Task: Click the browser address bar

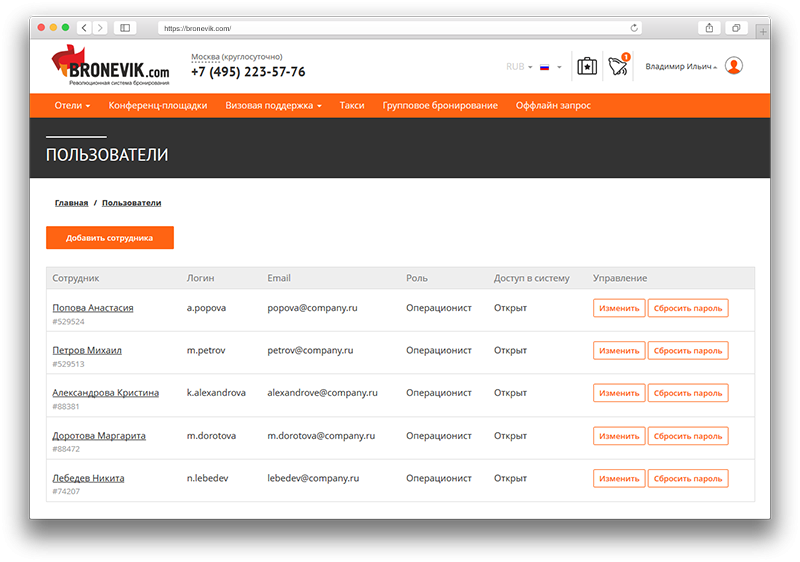Action: point(399,28)
